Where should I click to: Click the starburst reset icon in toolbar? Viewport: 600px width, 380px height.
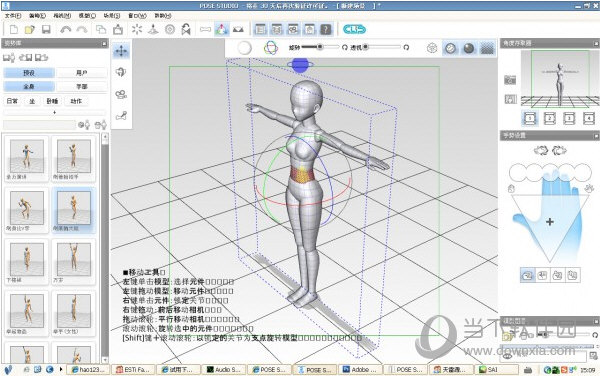pos(137,29)
